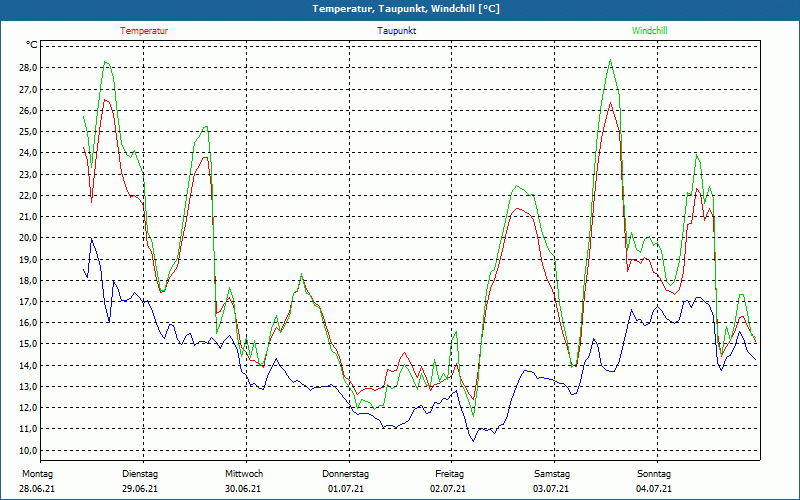Click the chart title bar text
This screenshot has height=500, width=800.
coord(406,9)
